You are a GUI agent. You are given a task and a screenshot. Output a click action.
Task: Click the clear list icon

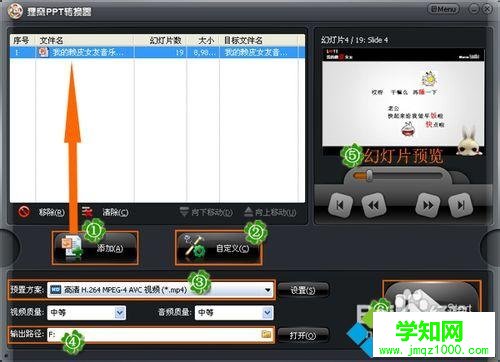pos(88,212)
